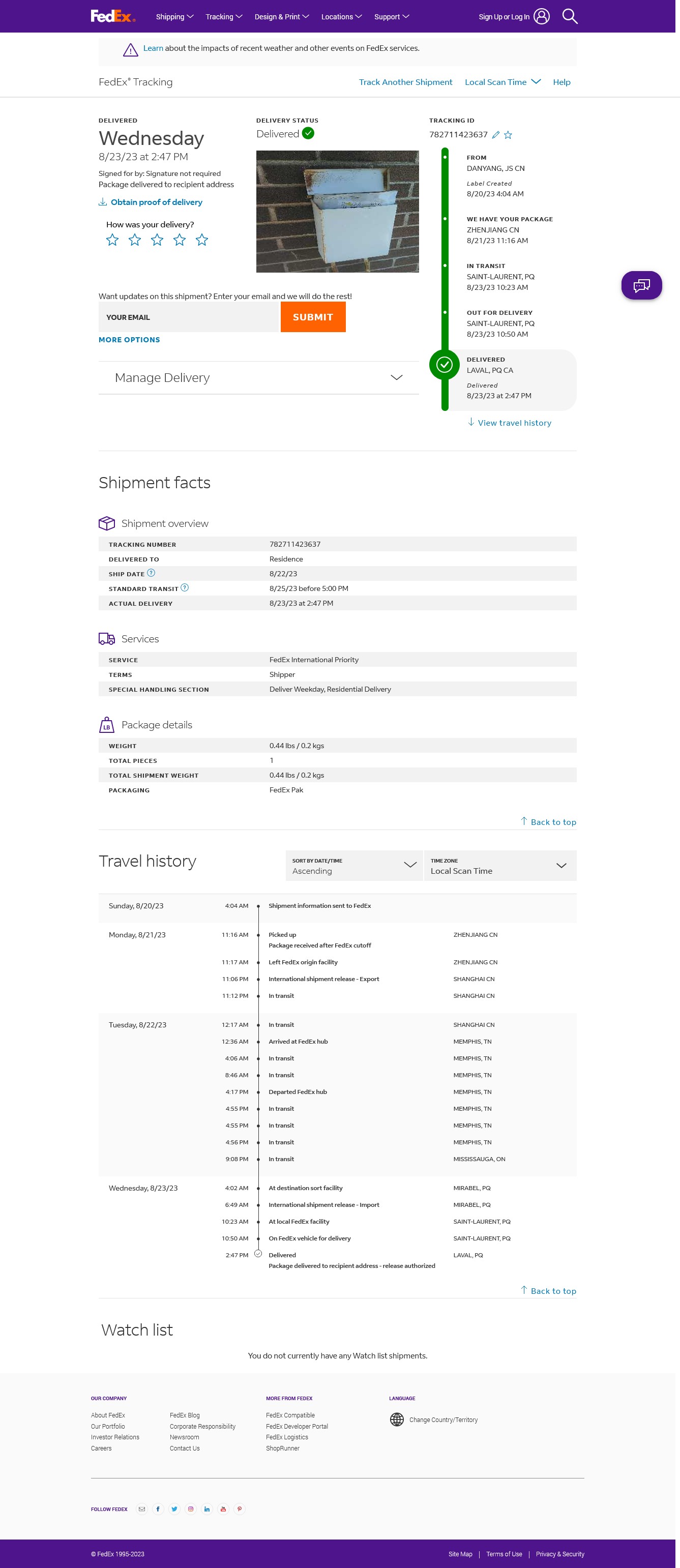The image size is (680, 1568).
Task: Edit tracking ID nickname pencil icon
Action: [x=495, y=135]
